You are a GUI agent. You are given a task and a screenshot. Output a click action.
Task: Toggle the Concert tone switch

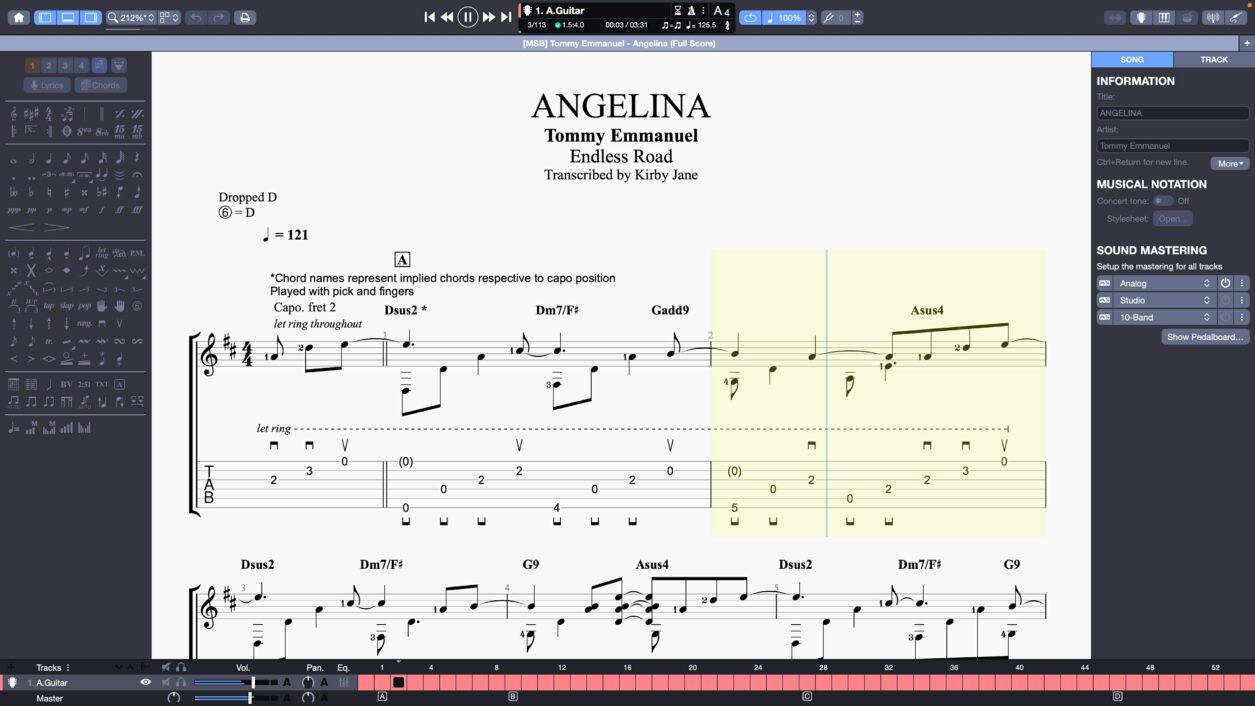tap(1161, 200)
